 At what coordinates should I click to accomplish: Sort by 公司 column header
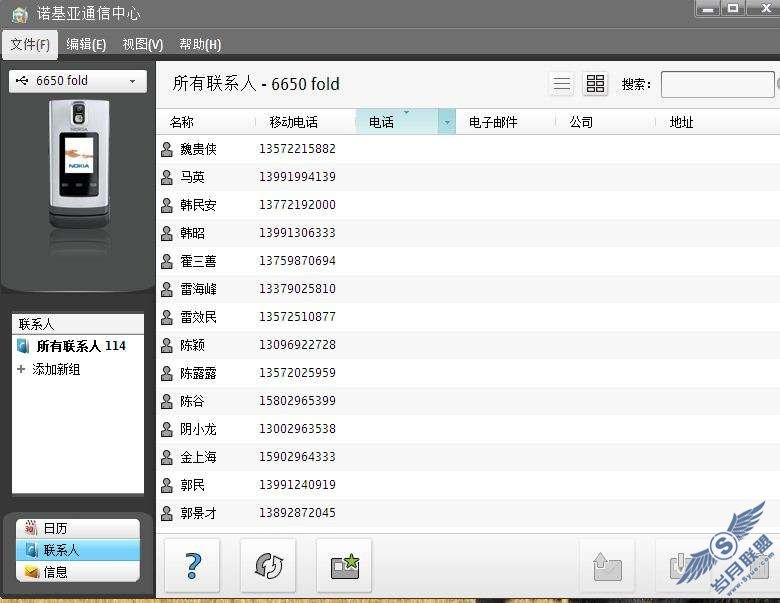pos(605,122)
